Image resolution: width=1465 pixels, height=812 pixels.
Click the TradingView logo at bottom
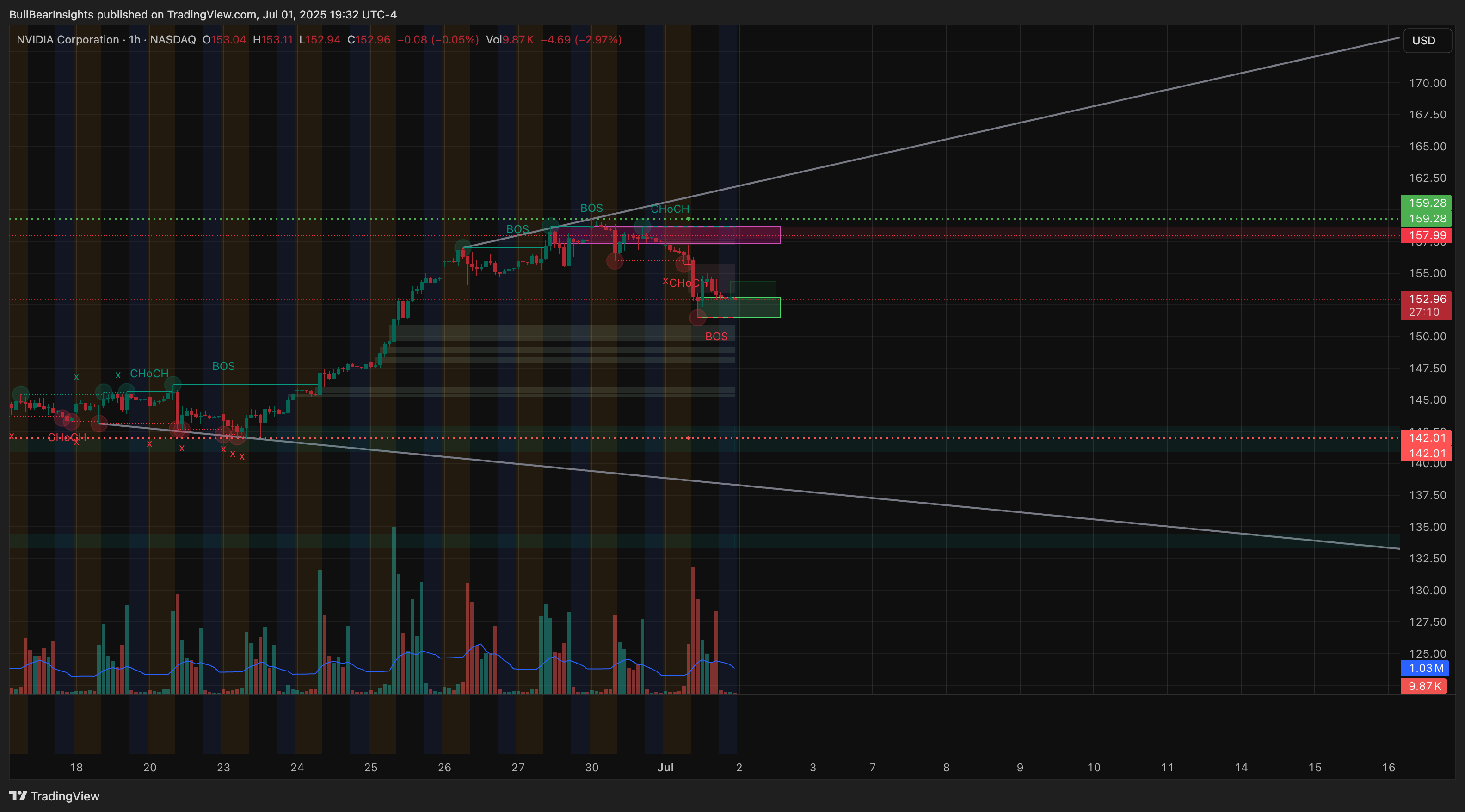pos(54,795)
